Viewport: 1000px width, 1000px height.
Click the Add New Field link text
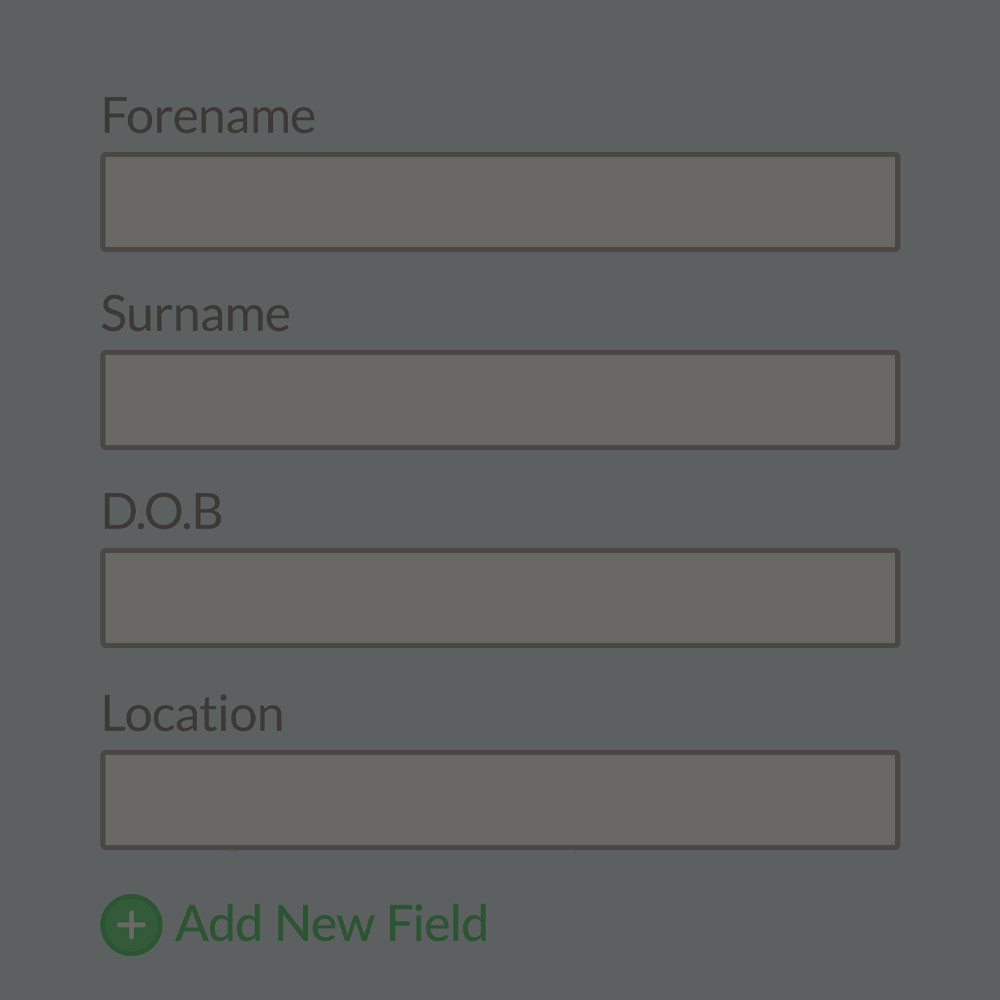332,923
